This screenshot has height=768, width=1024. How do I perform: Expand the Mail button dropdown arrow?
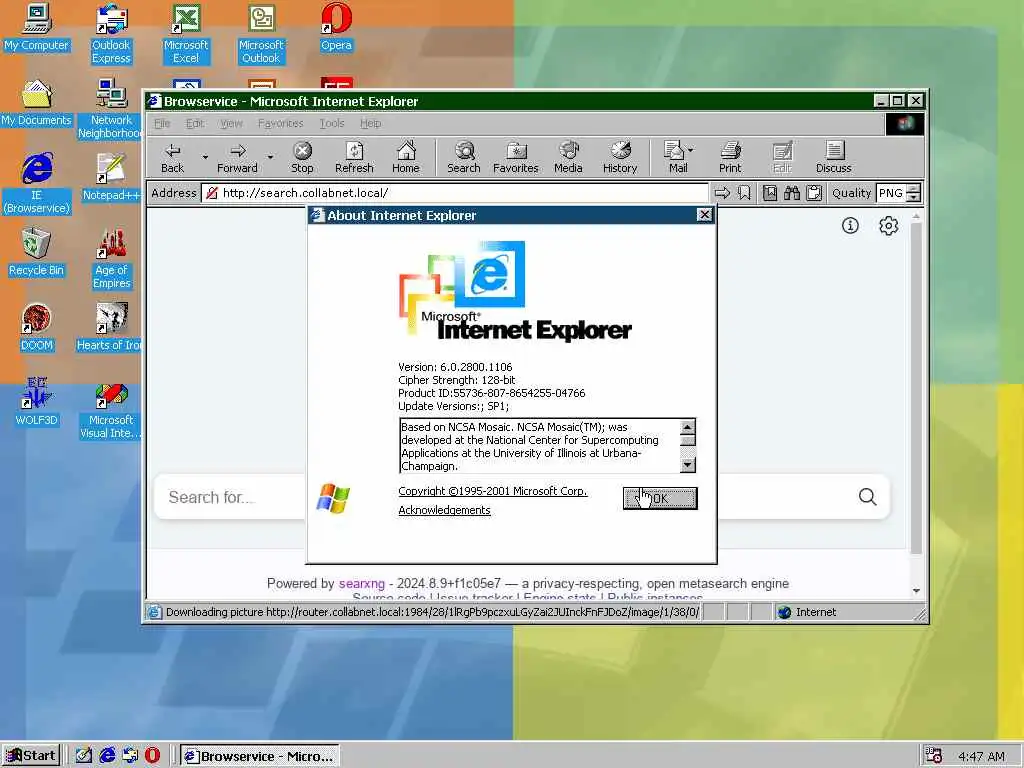[691, 150]
